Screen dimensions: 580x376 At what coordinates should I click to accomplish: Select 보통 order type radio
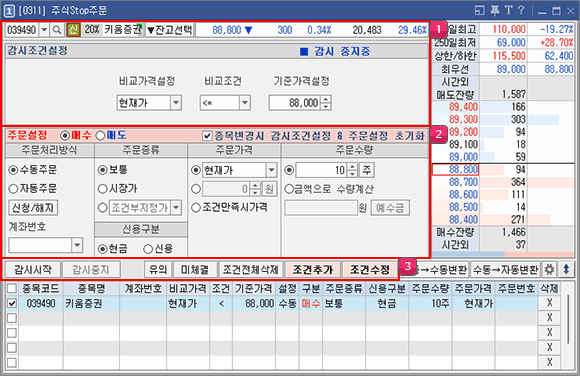(x=102, y=170)
